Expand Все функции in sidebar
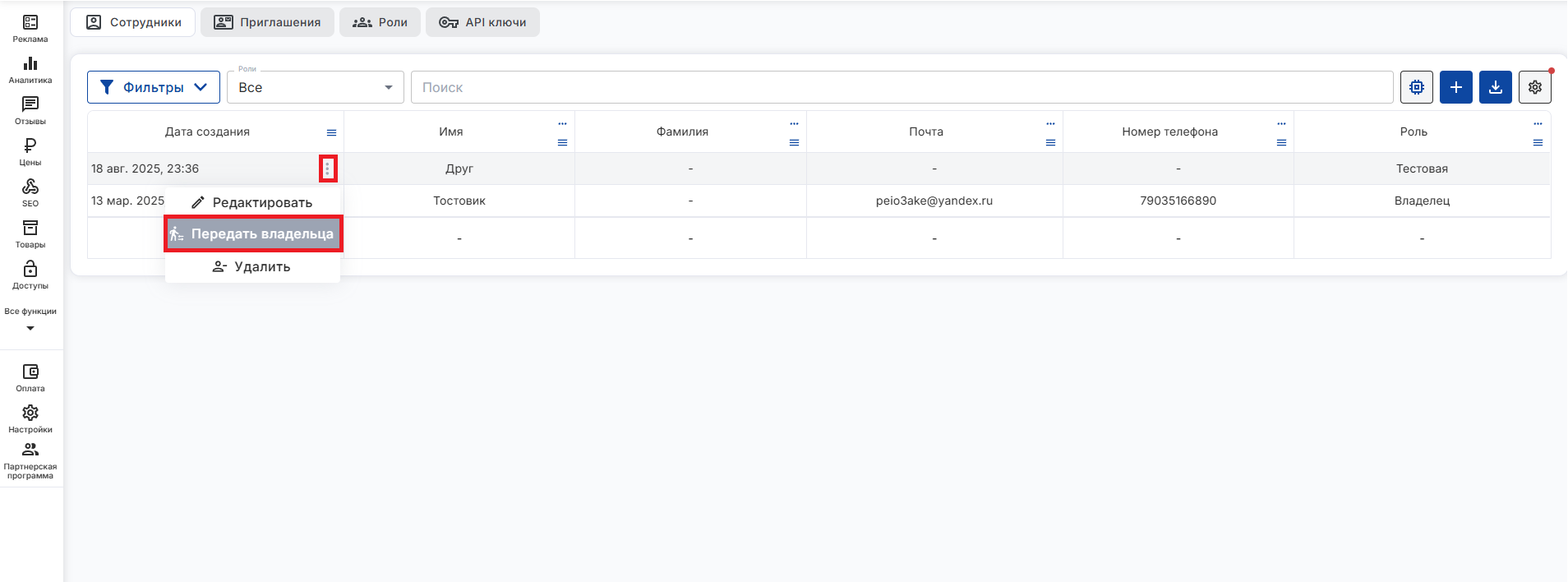1568x582 pixels. 30,319
